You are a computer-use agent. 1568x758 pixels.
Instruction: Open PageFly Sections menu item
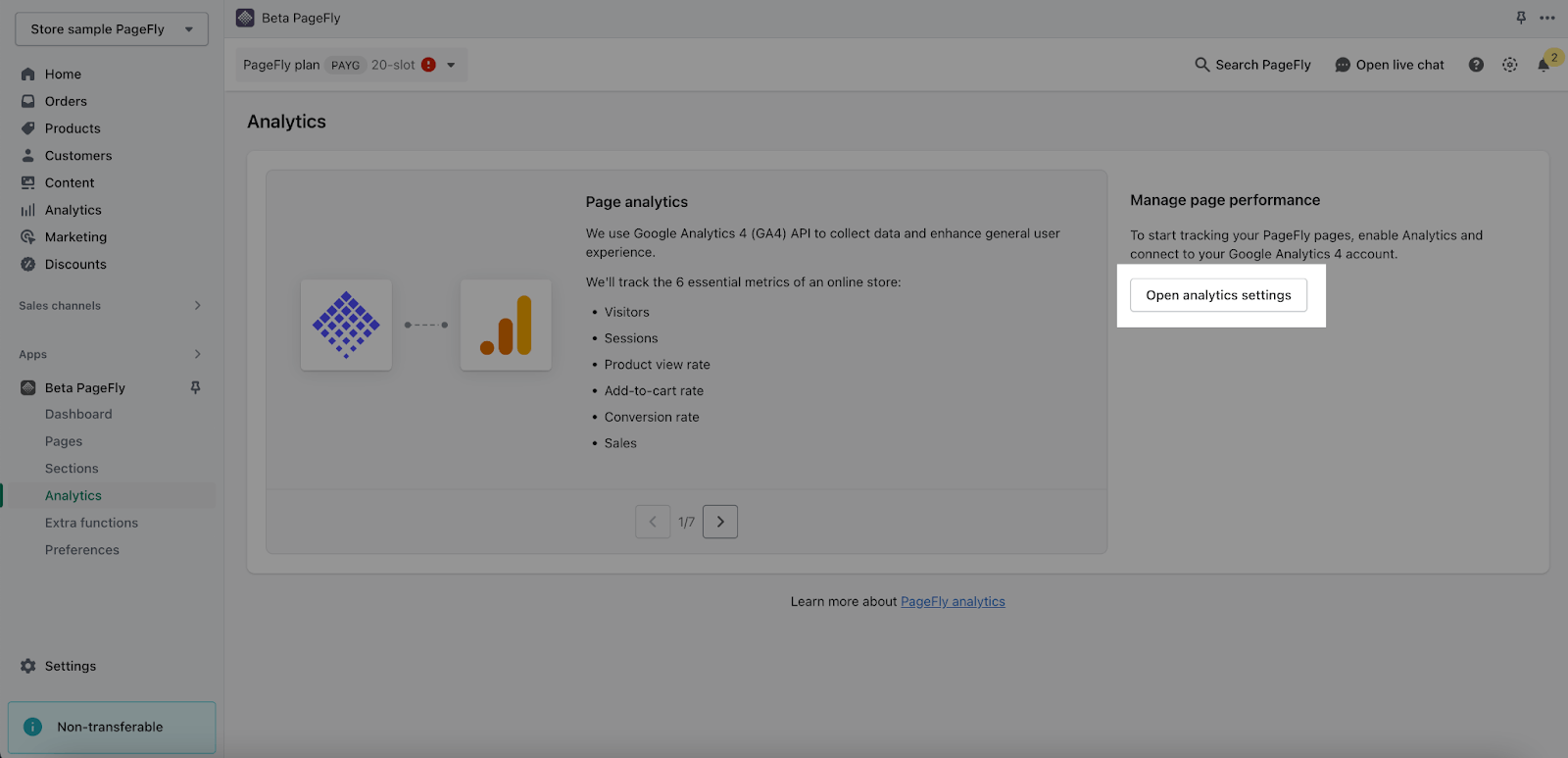(72, 469)
